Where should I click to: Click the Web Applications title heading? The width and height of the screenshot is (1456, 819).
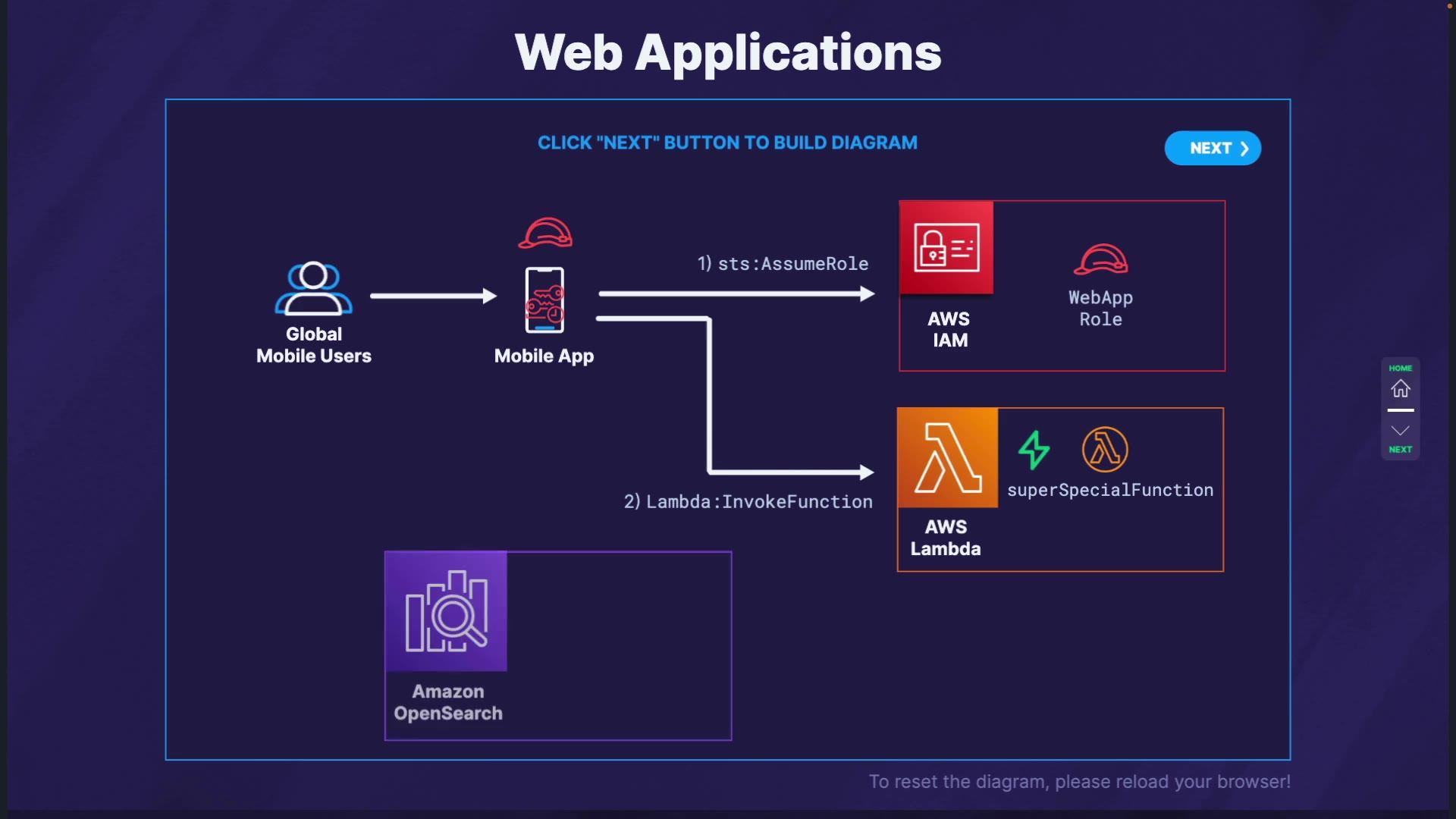[728, 53]
